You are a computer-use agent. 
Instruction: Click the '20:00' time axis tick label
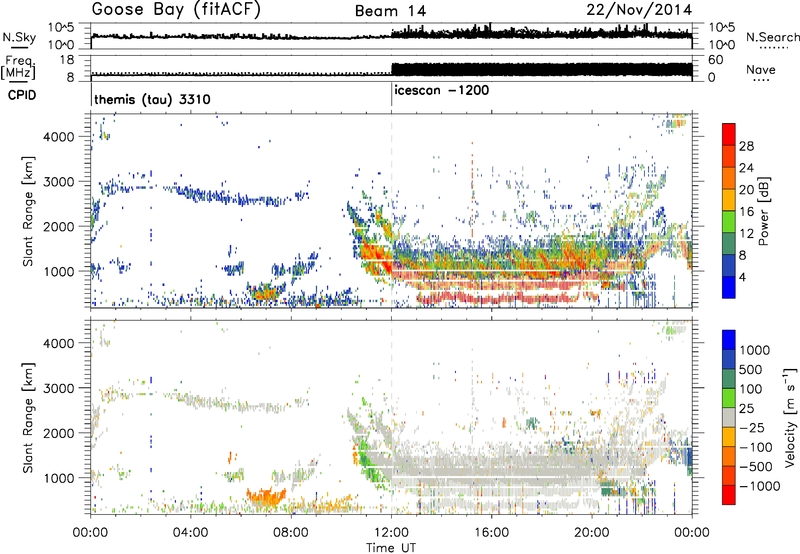(x=591, y=533)
